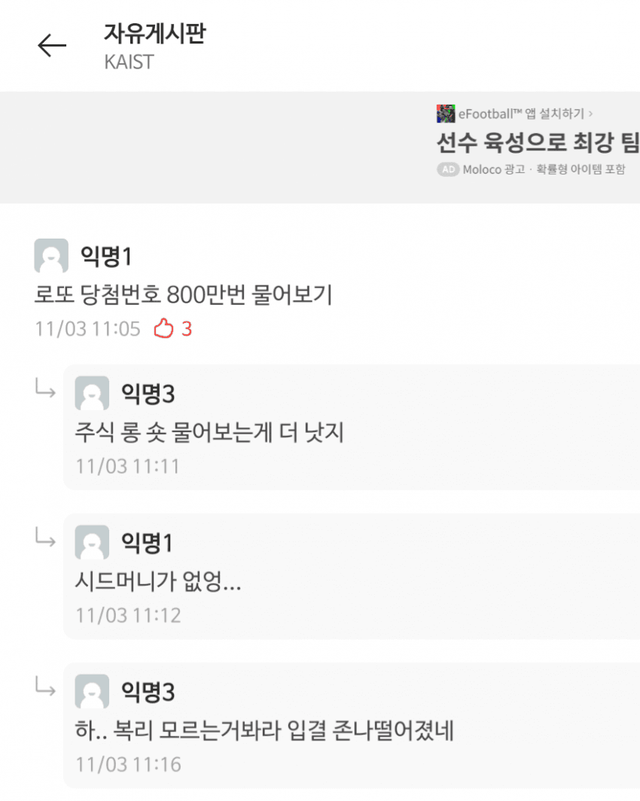Select the reply starting with '하.. 복리 모르는거봐라'
Image resolution: width=640 pixels, height=801 pixels.
click(x=264, y=730)
